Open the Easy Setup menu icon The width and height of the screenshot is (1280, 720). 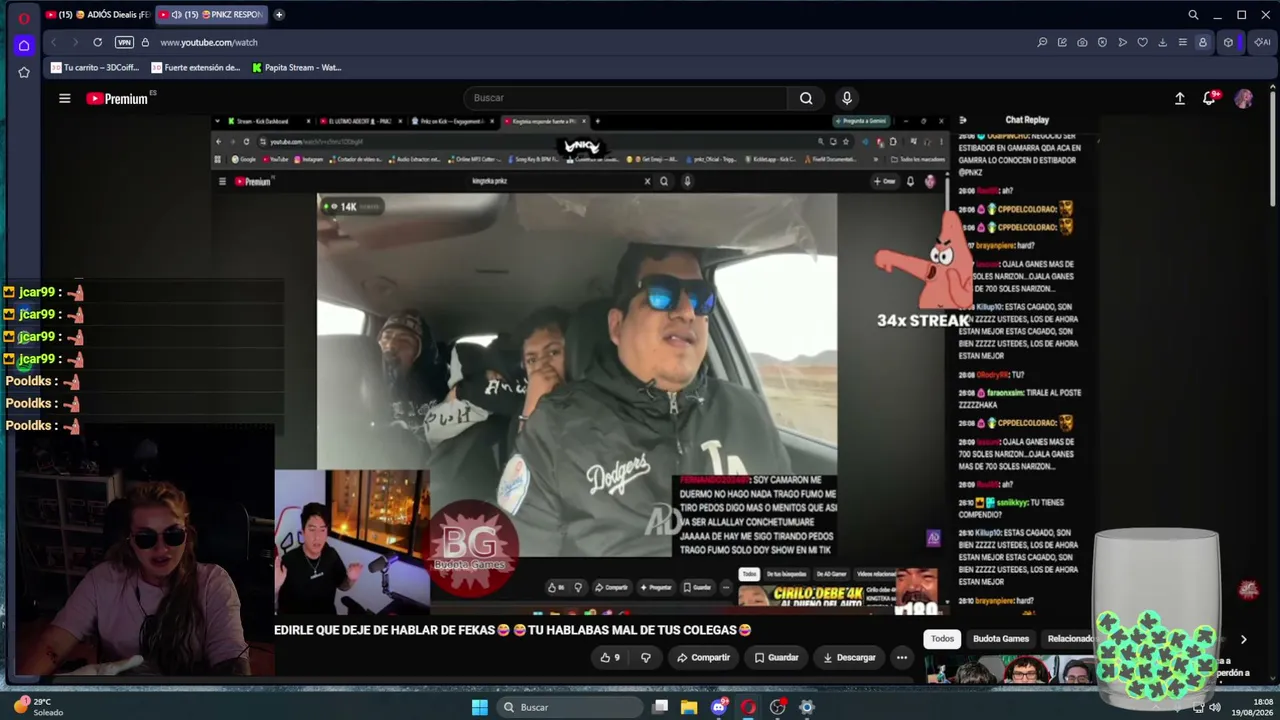(1182, 42)
